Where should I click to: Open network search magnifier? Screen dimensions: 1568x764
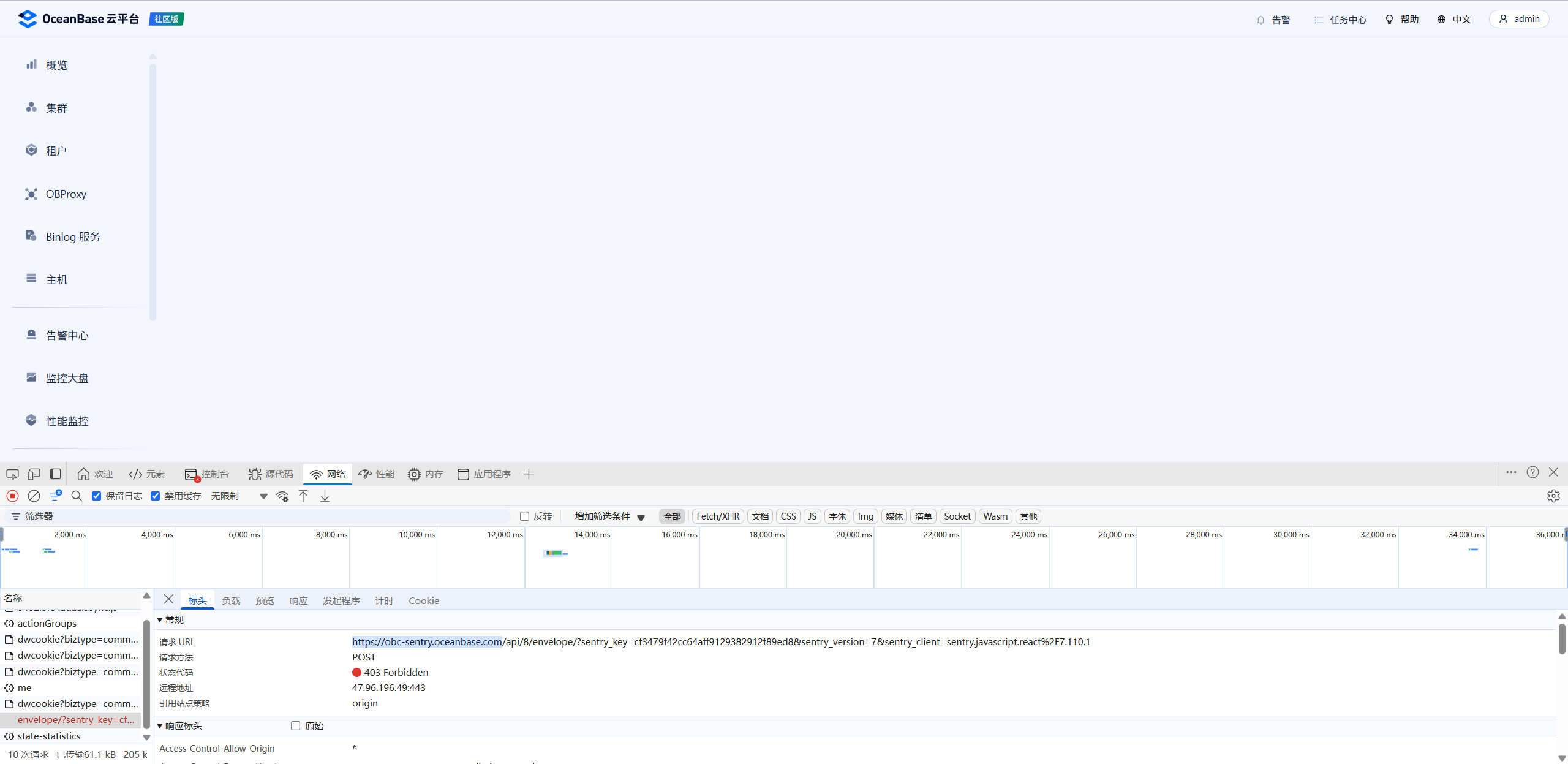coord(77,496)
